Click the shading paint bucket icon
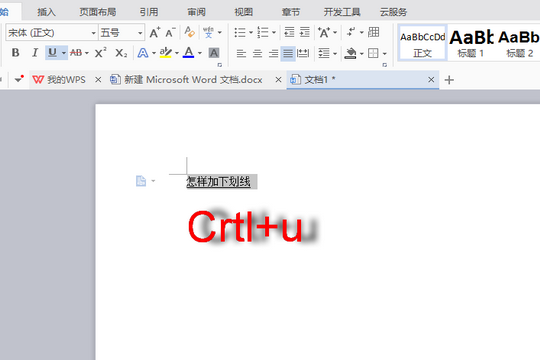 pyautogui.click(x=350, y=53)
